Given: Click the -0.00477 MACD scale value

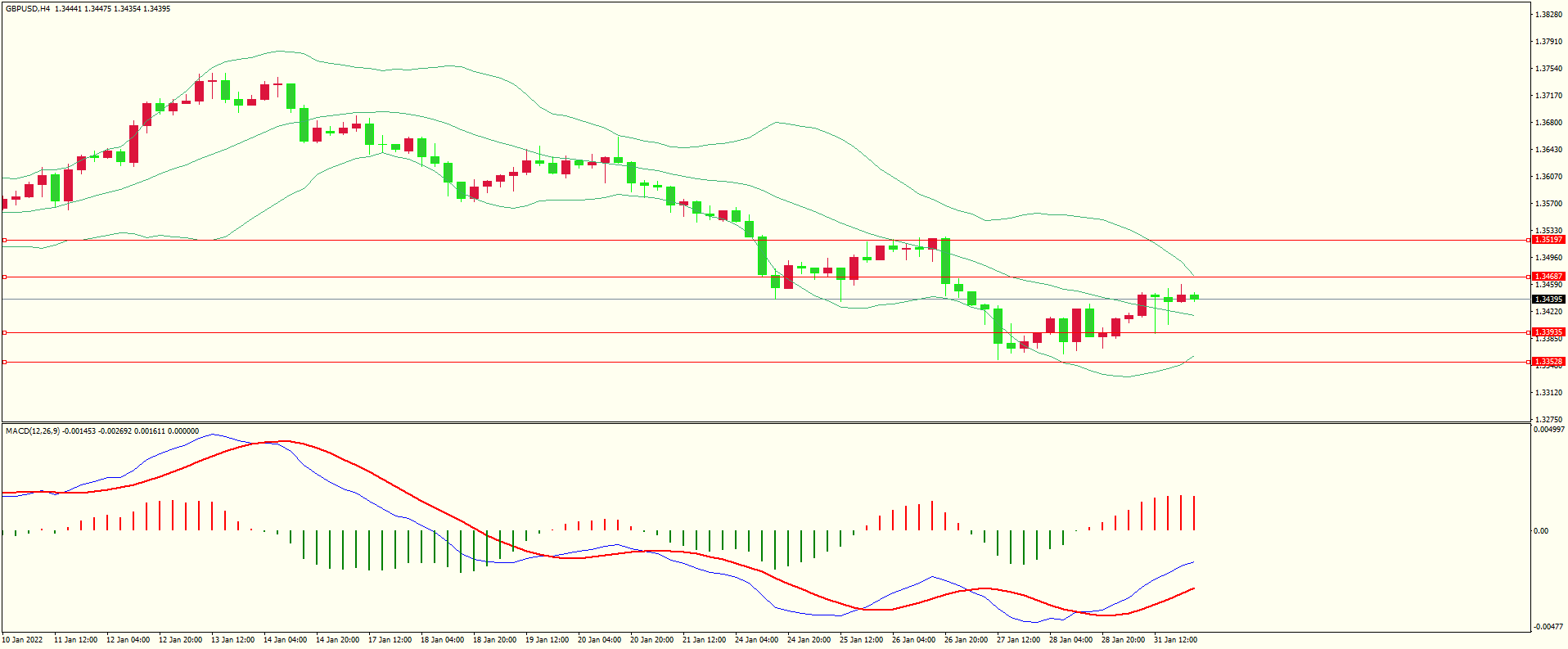Looking at the screenshot, I should click(x=1548, y=627).
